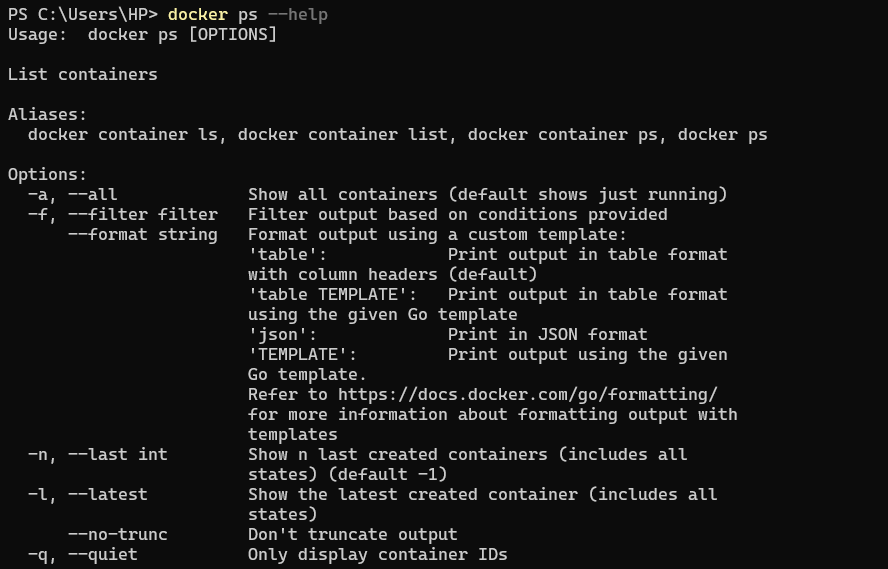Click the "--format string" option text

tap(142, 234)
